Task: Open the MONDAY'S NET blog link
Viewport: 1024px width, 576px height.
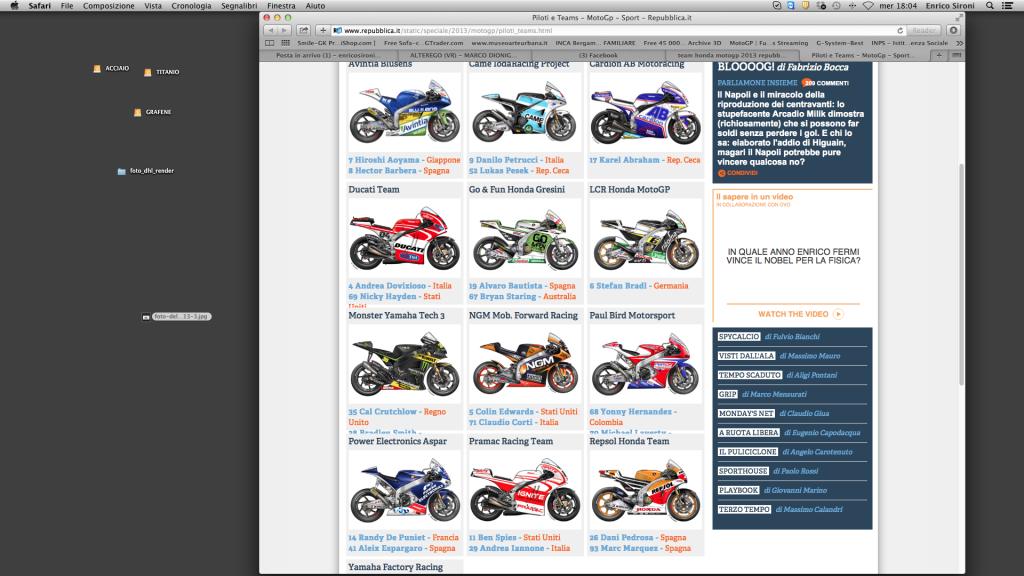Action: (x=746, y=413)
